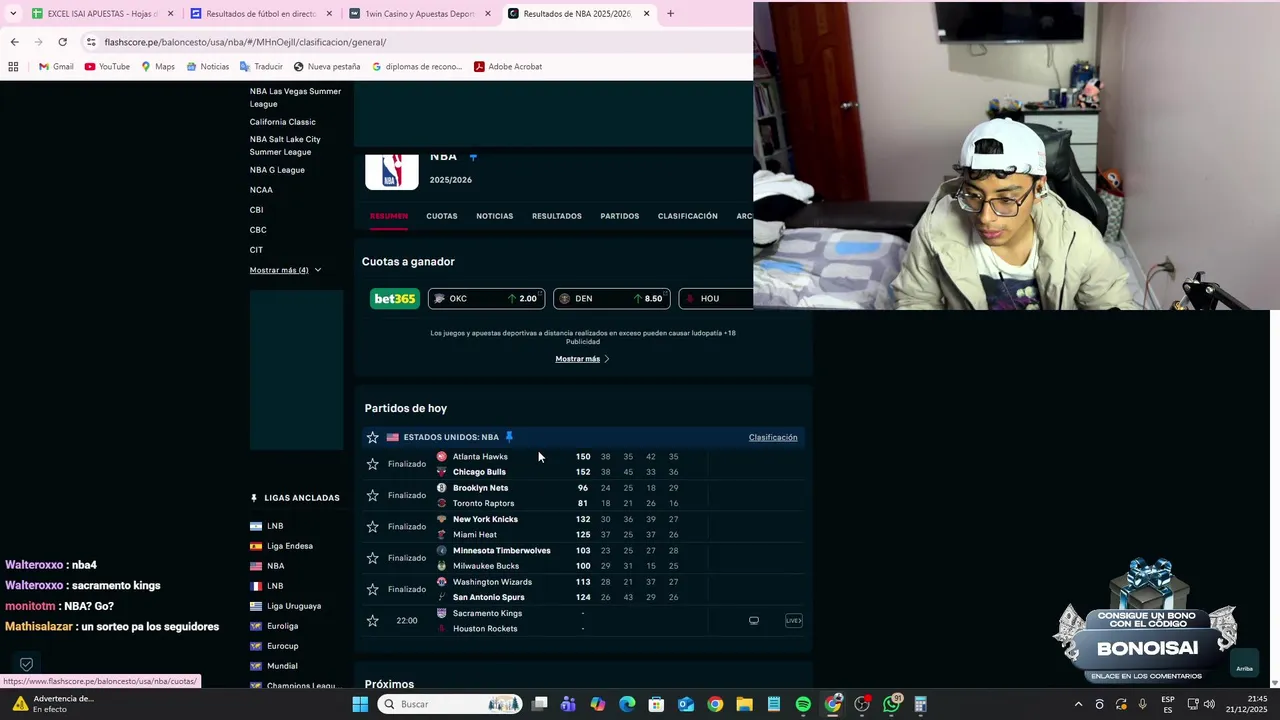Click the USA flag icon in league header
Screen dimensions: 1280x720
pos(392,437)
